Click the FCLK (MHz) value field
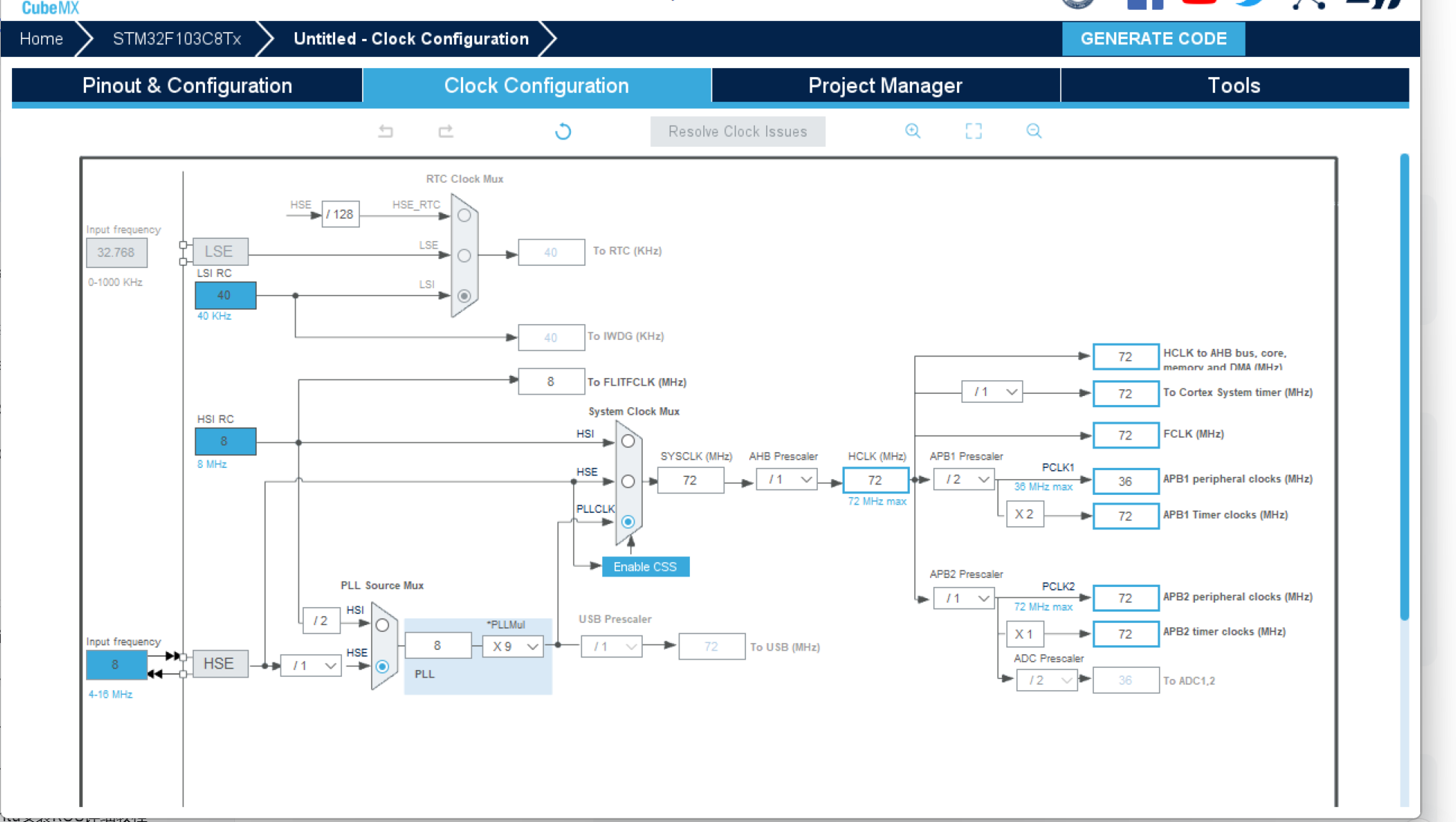The height and width of the screenshot is (822, 1456). click(1125, 435)
